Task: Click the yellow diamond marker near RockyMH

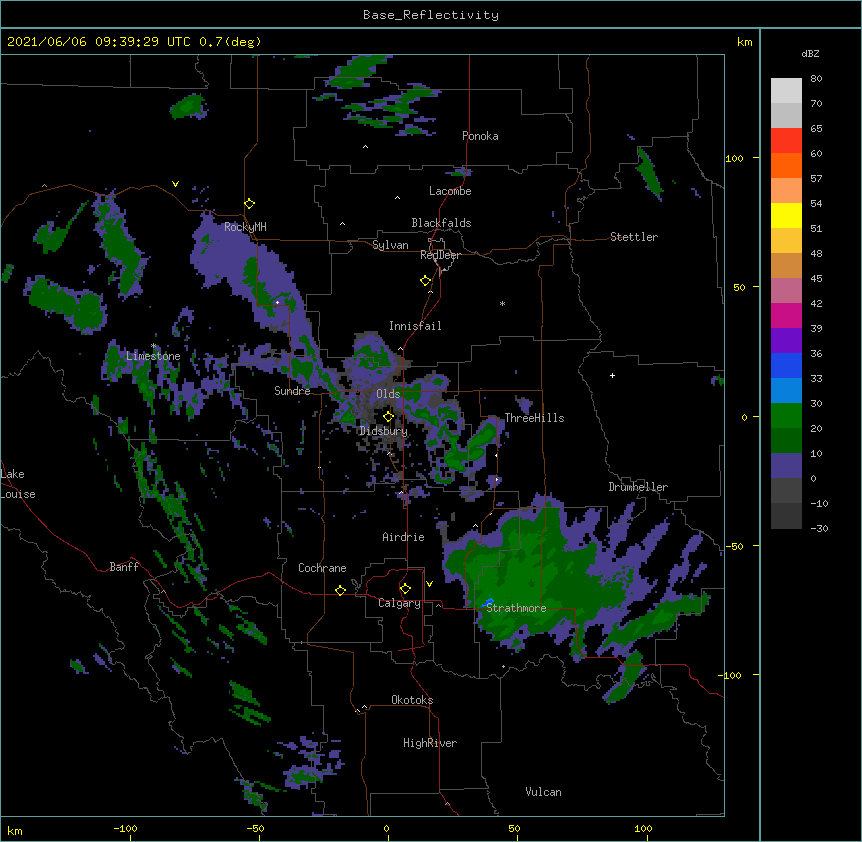Action: [x=250, y=204]
